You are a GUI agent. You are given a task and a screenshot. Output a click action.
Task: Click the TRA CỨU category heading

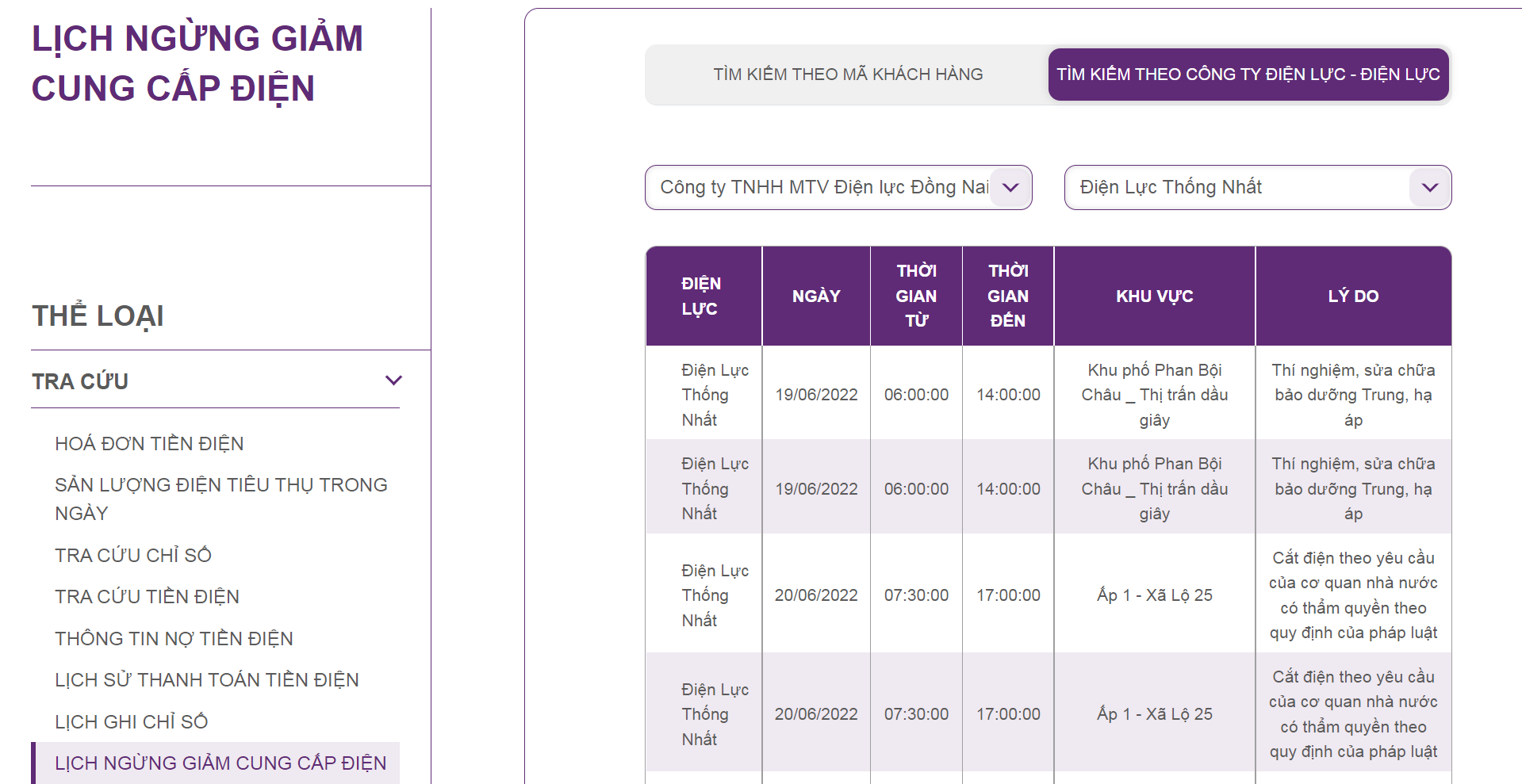80,381
